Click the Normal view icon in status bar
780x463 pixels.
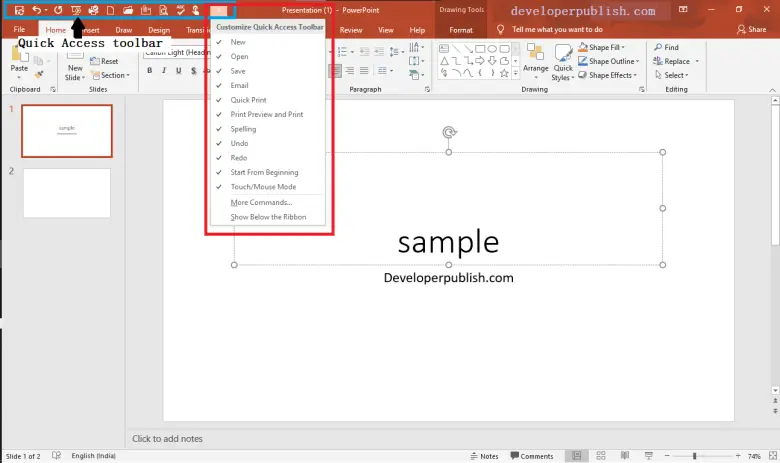pos(577,456)
